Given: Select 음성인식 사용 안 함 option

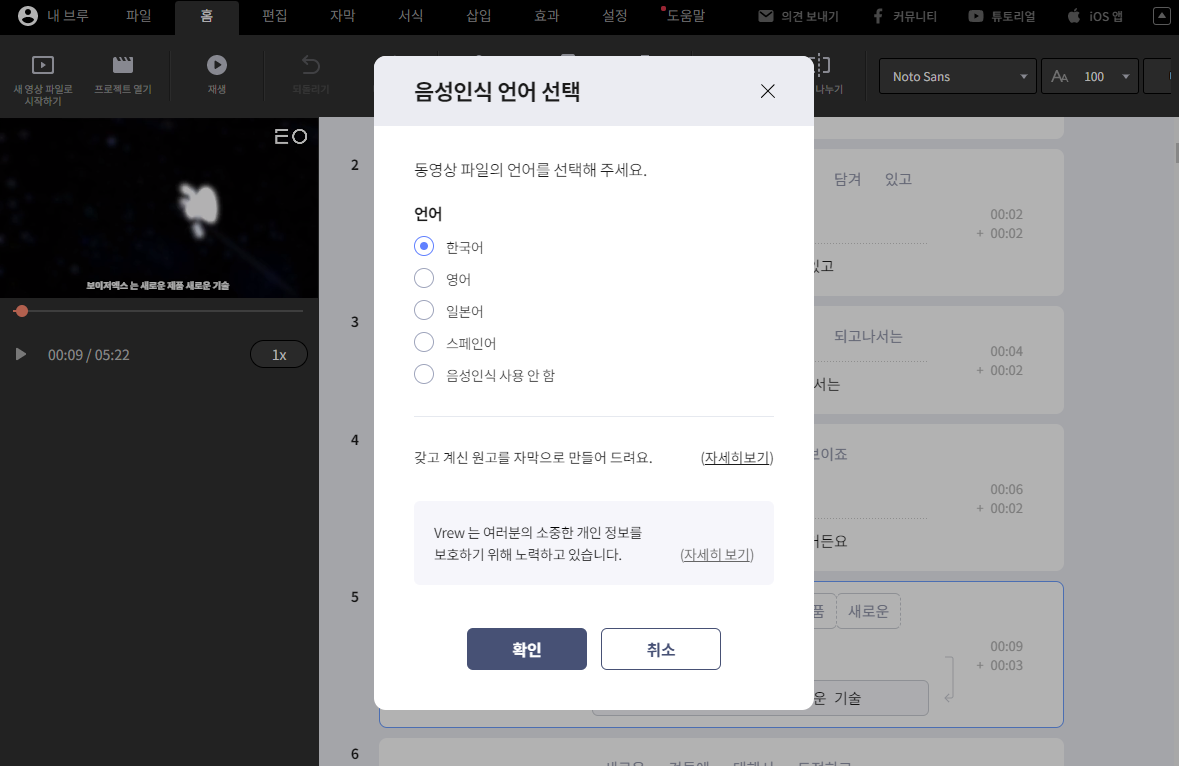Looking at the screenshot, I should click(x=424, y=374).
